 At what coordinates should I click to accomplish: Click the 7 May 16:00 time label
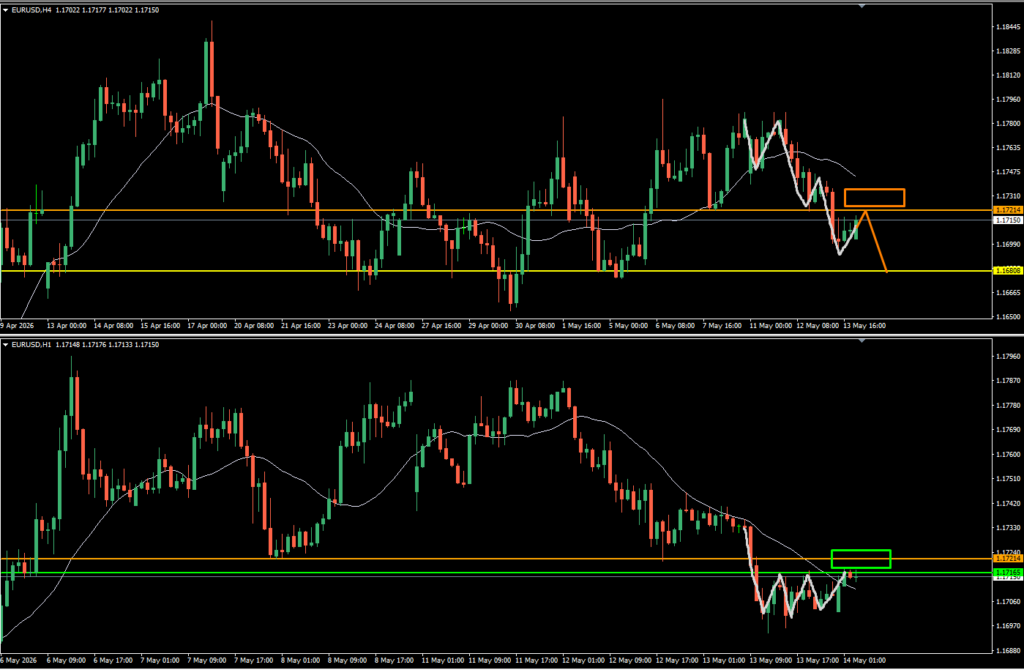[x=722, y=325]
